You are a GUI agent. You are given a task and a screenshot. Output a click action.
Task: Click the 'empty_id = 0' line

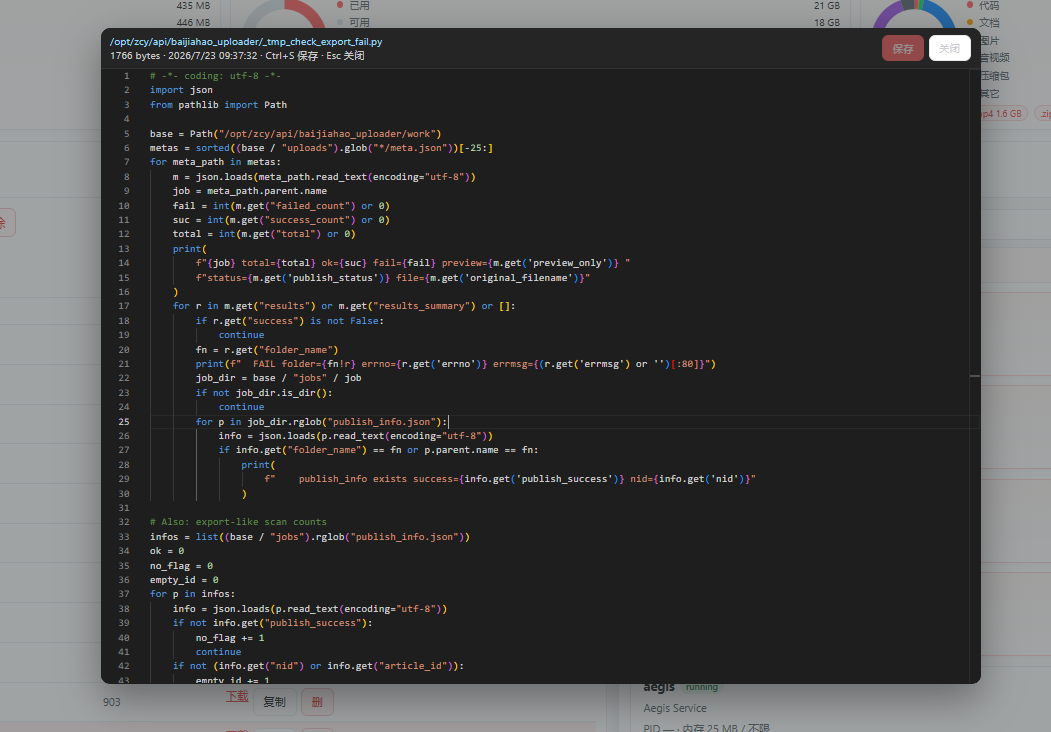pyautogui.click(x=184, y=580)
